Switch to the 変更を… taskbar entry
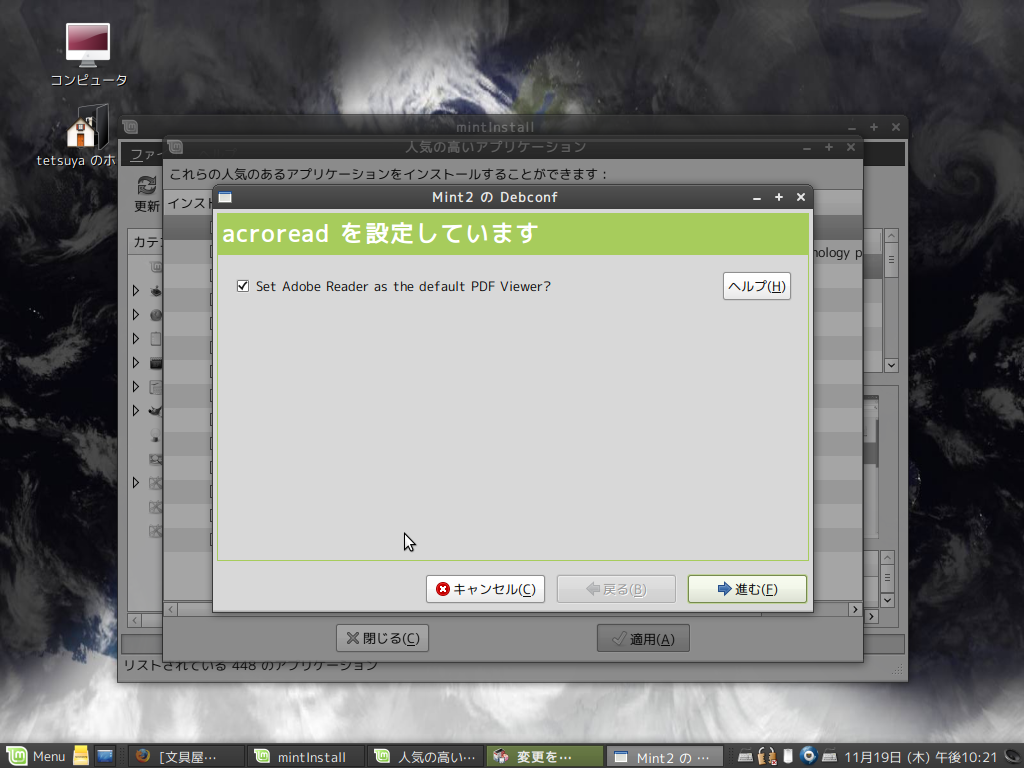Image resolution: width=1024 pixels, height=768 pixels. 545,756
